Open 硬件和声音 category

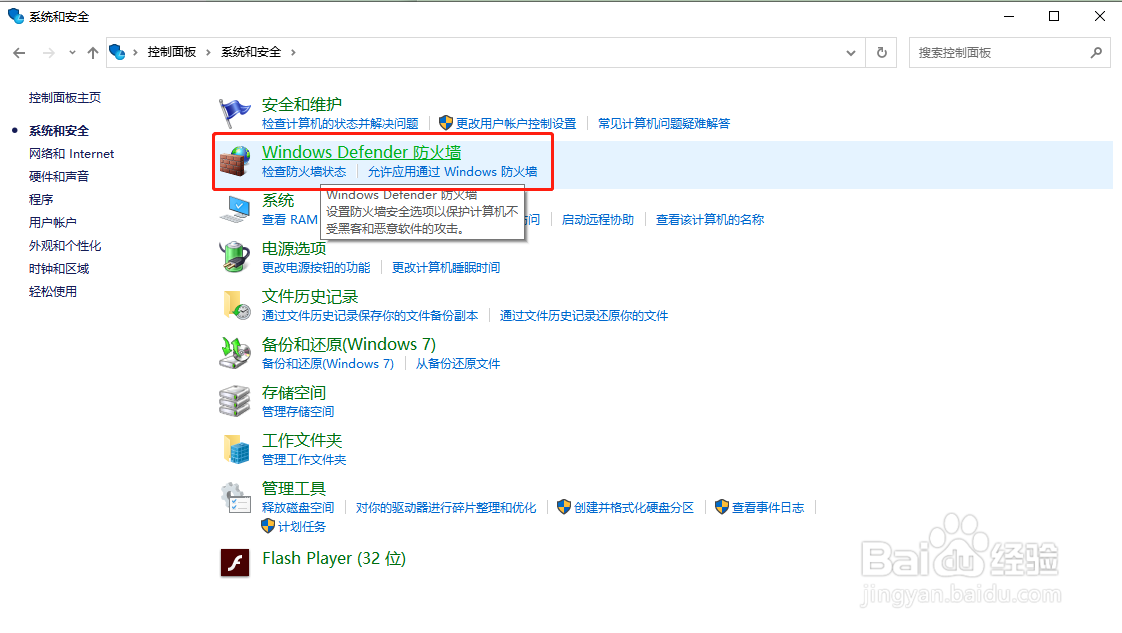(x=59, y=177)
